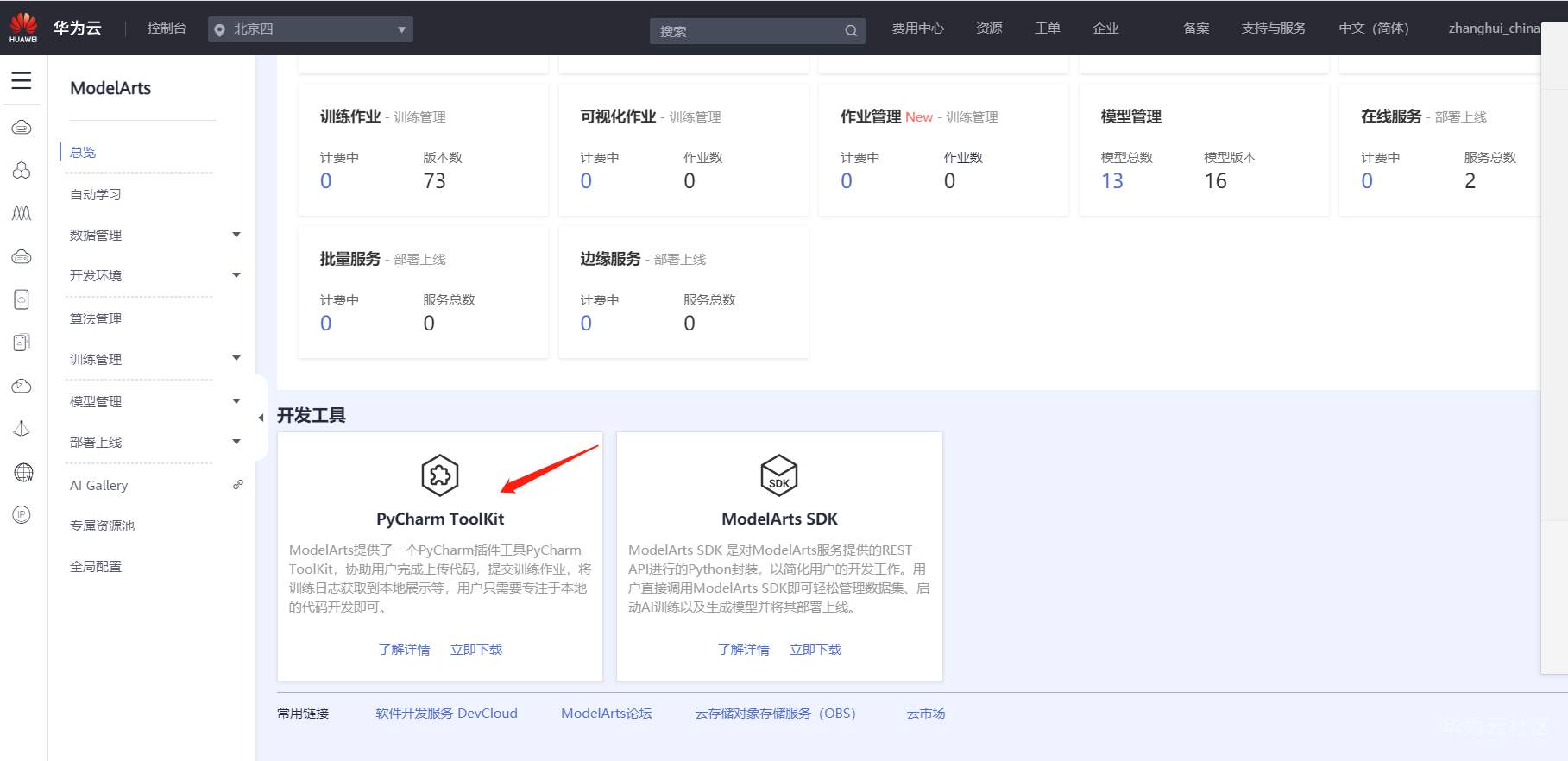The image size is (1568, 761).
Task: Click the circled IP rail icon
Action: pyautogui.click(x=22, y=515)
